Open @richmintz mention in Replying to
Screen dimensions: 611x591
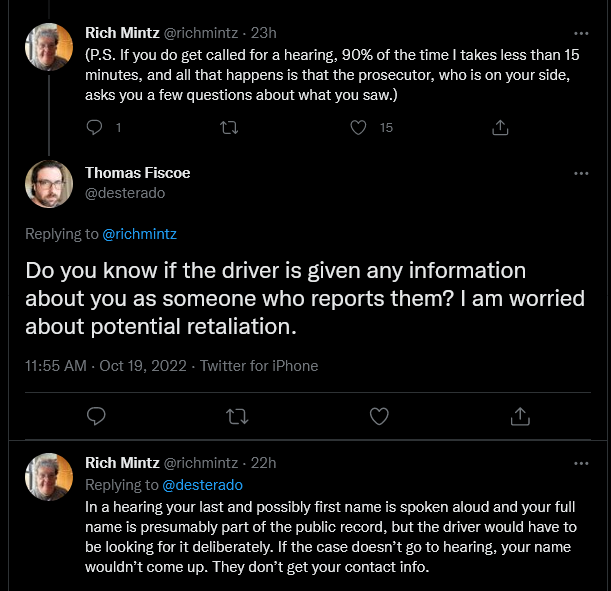coord(140,234)
